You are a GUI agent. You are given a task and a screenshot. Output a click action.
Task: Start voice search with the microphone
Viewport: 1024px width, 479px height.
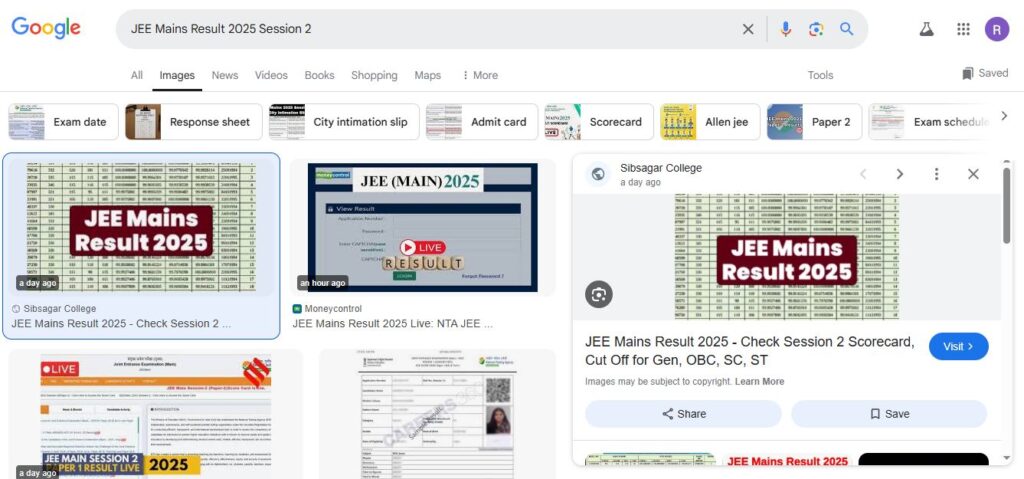click(786, 29)
